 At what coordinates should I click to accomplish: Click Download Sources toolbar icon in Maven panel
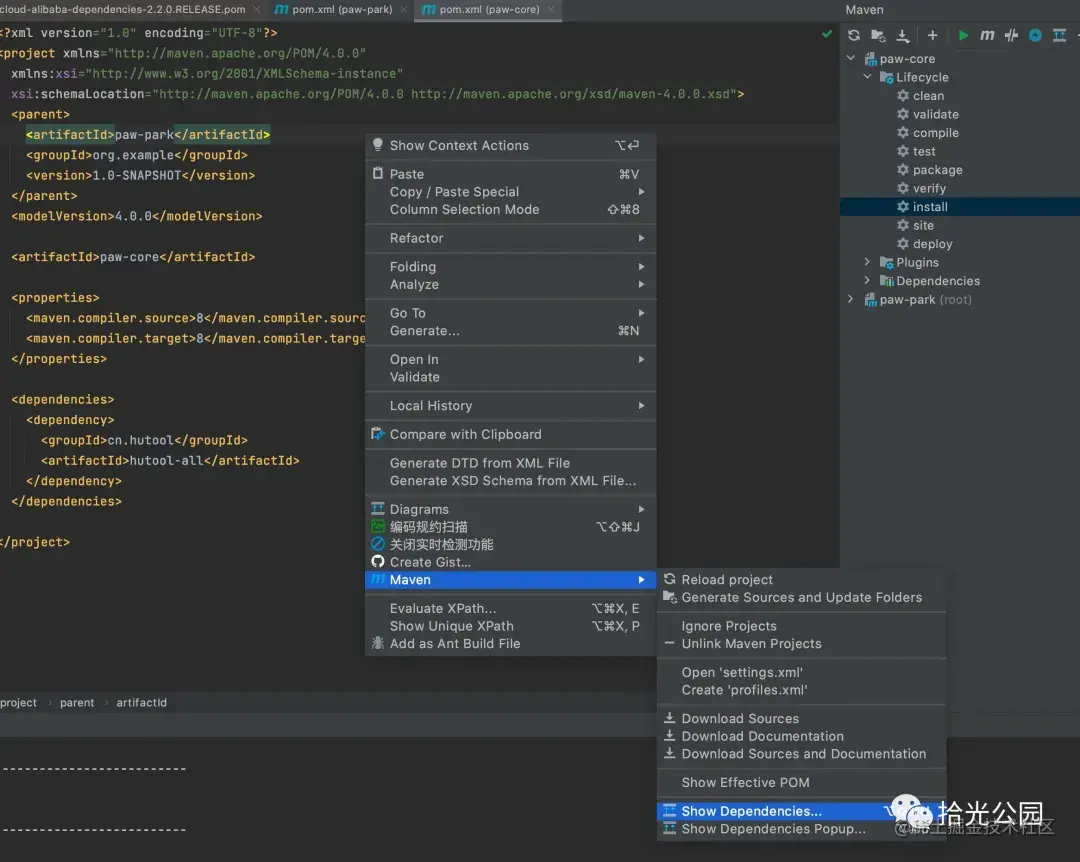903,35
